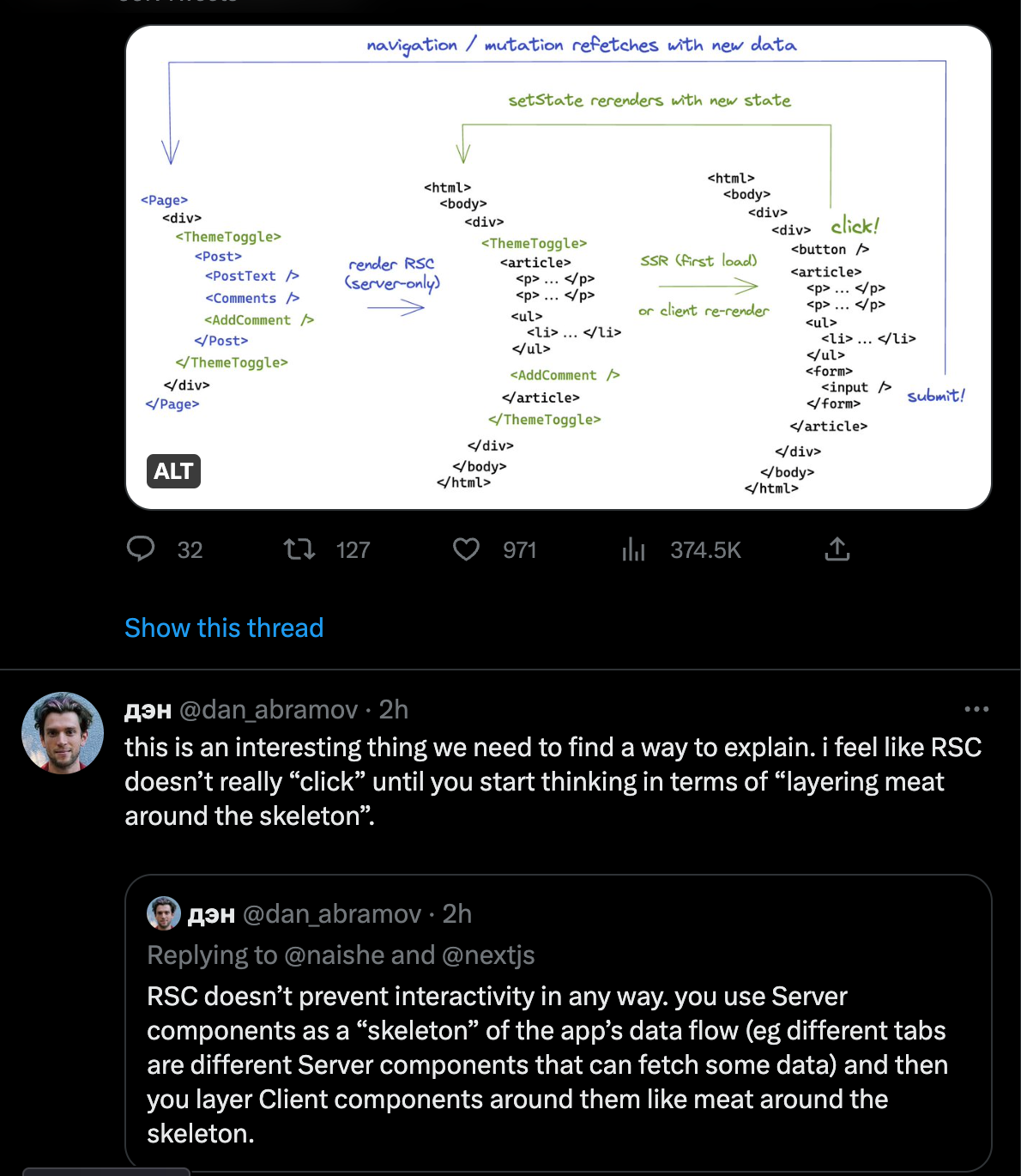Image resolution: width=1021 pixels, height=1176 pixels.
Task: Click the reply speech bubble icon
Action: tap(141, 549)
